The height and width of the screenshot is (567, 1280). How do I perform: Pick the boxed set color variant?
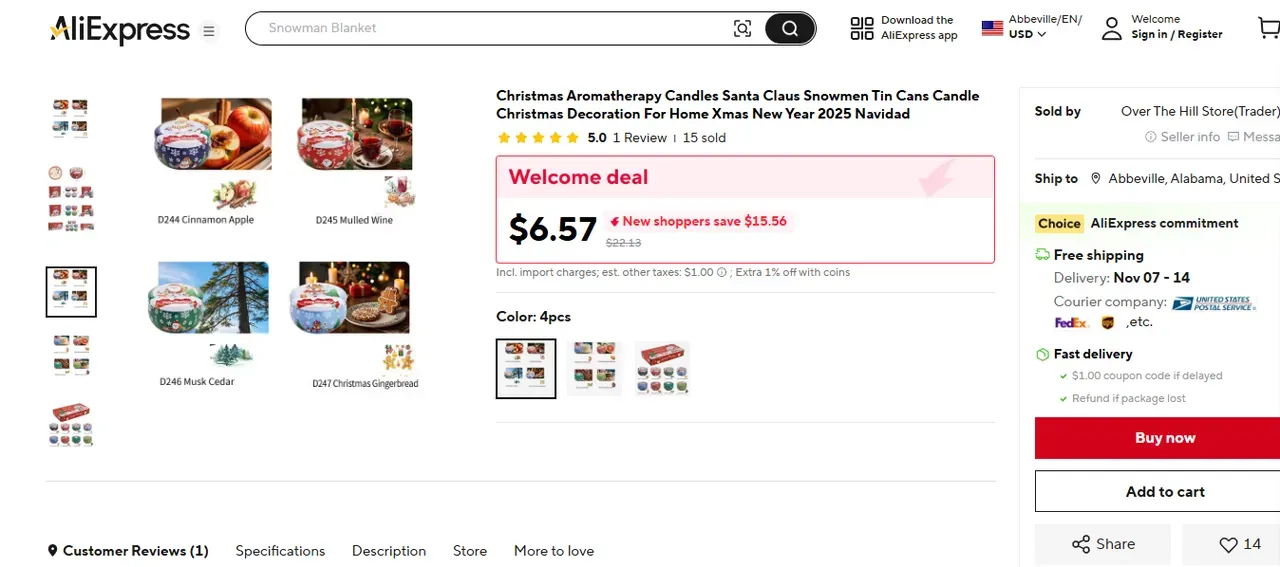pyautogui.click(x=662, y=369)
